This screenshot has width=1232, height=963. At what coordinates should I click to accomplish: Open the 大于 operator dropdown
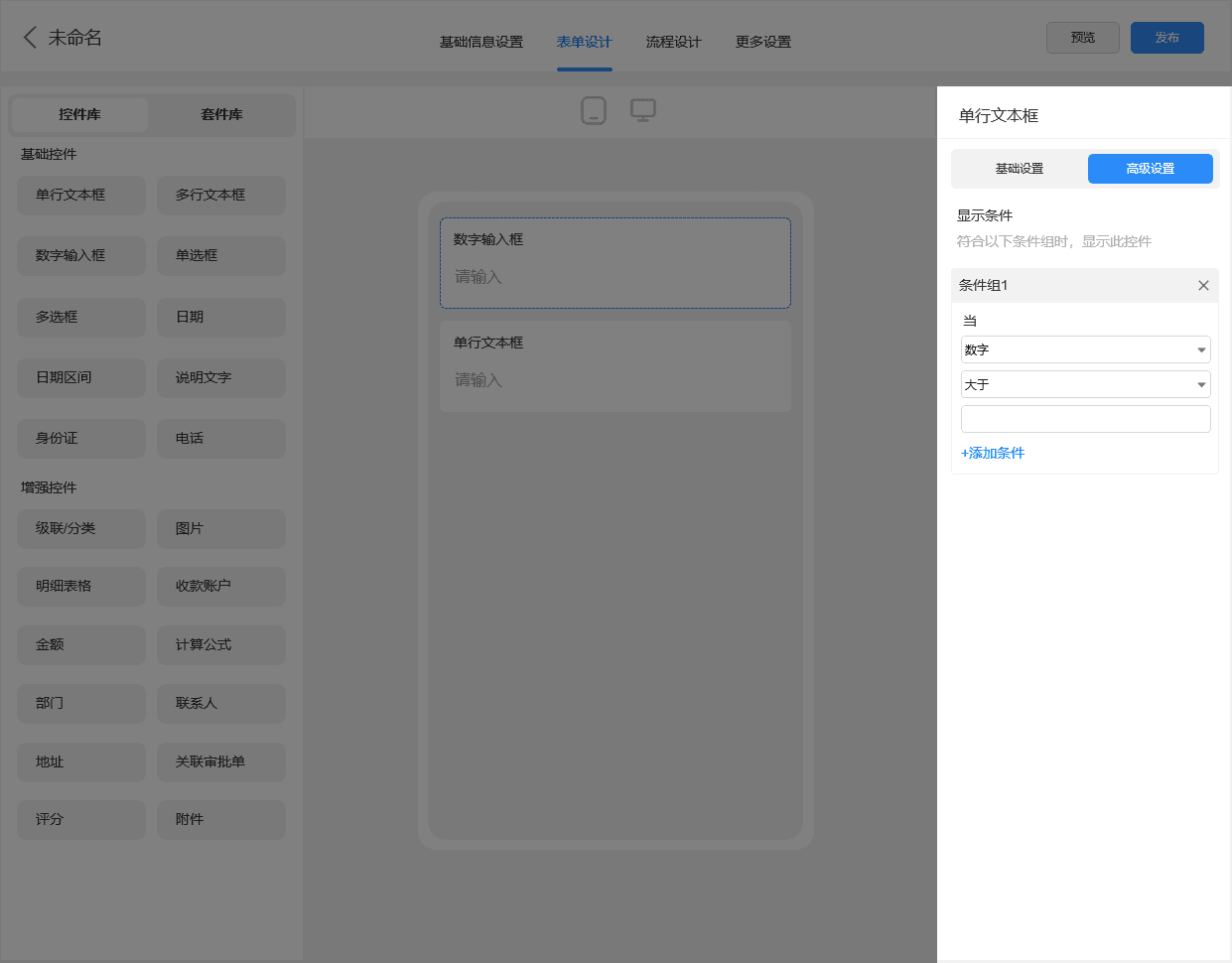(1086, 384)
